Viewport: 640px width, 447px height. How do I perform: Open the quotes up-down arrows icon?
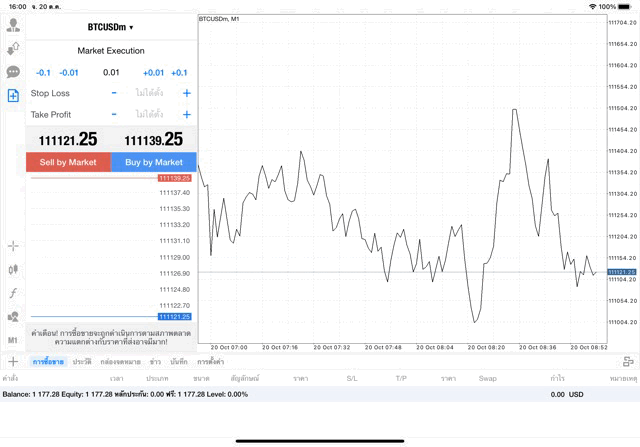(13, 48)
